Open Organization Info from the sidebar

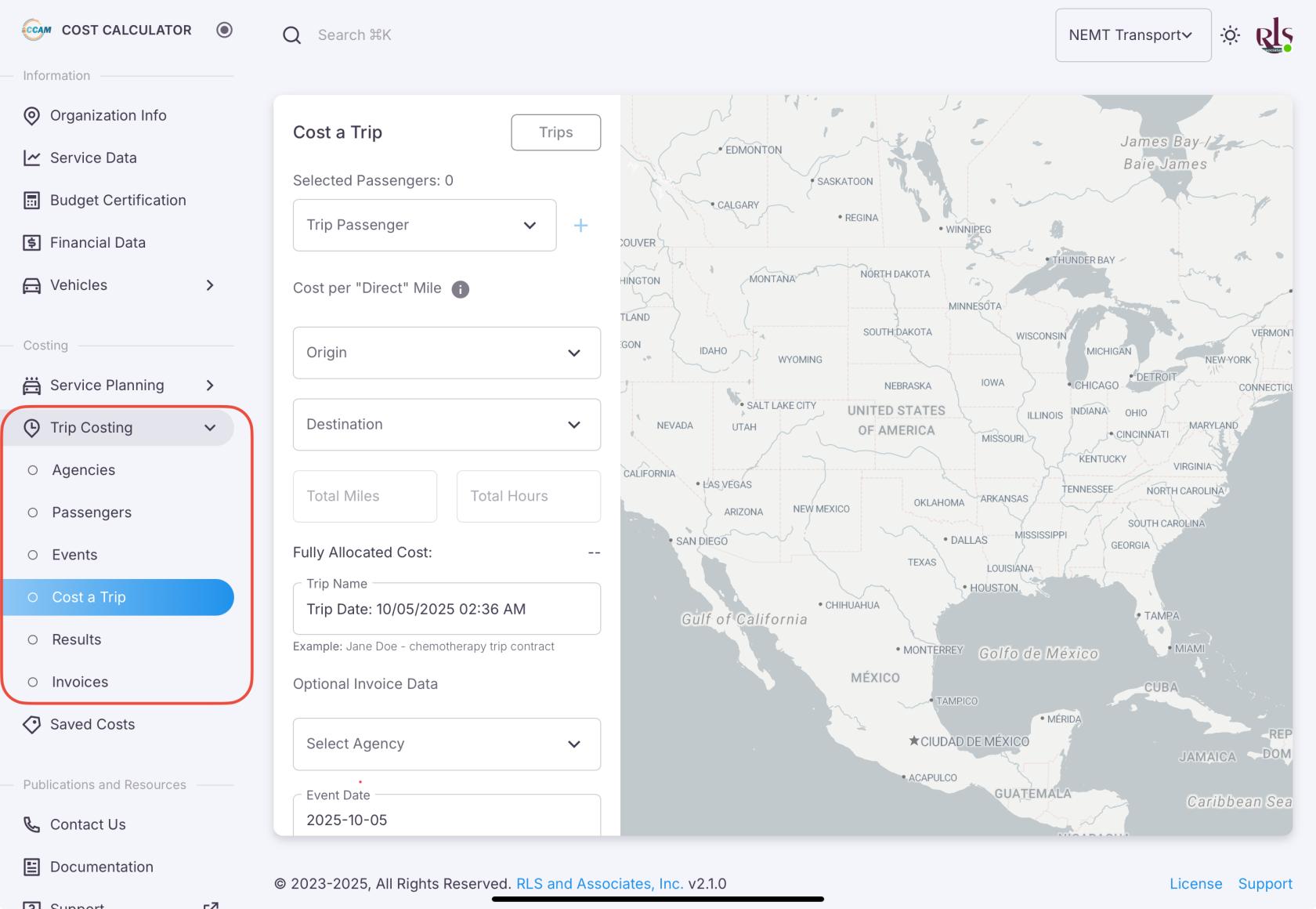[x=108, y=115]
